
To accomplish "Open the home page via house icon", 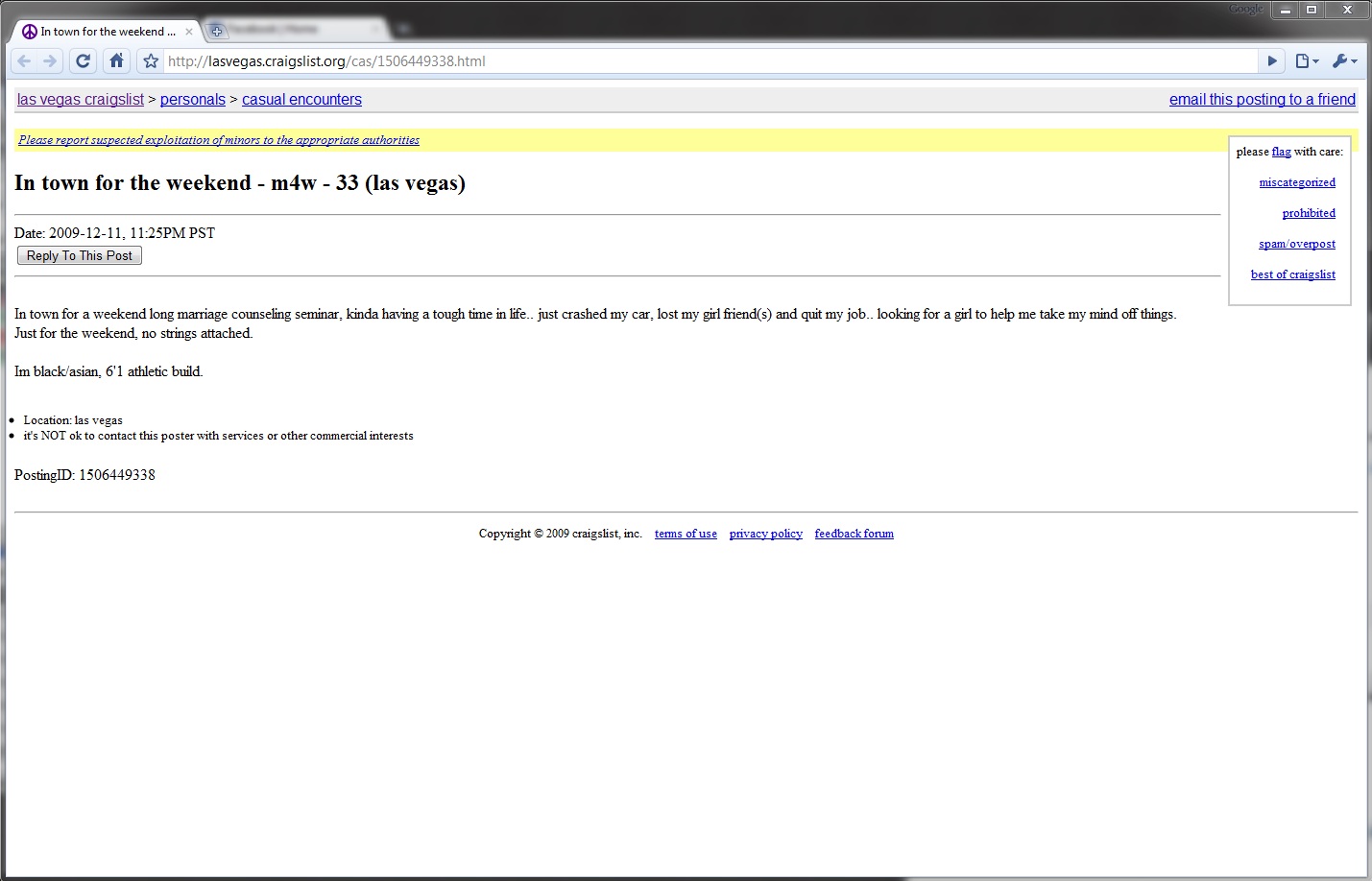I will (x=116, y=61).
